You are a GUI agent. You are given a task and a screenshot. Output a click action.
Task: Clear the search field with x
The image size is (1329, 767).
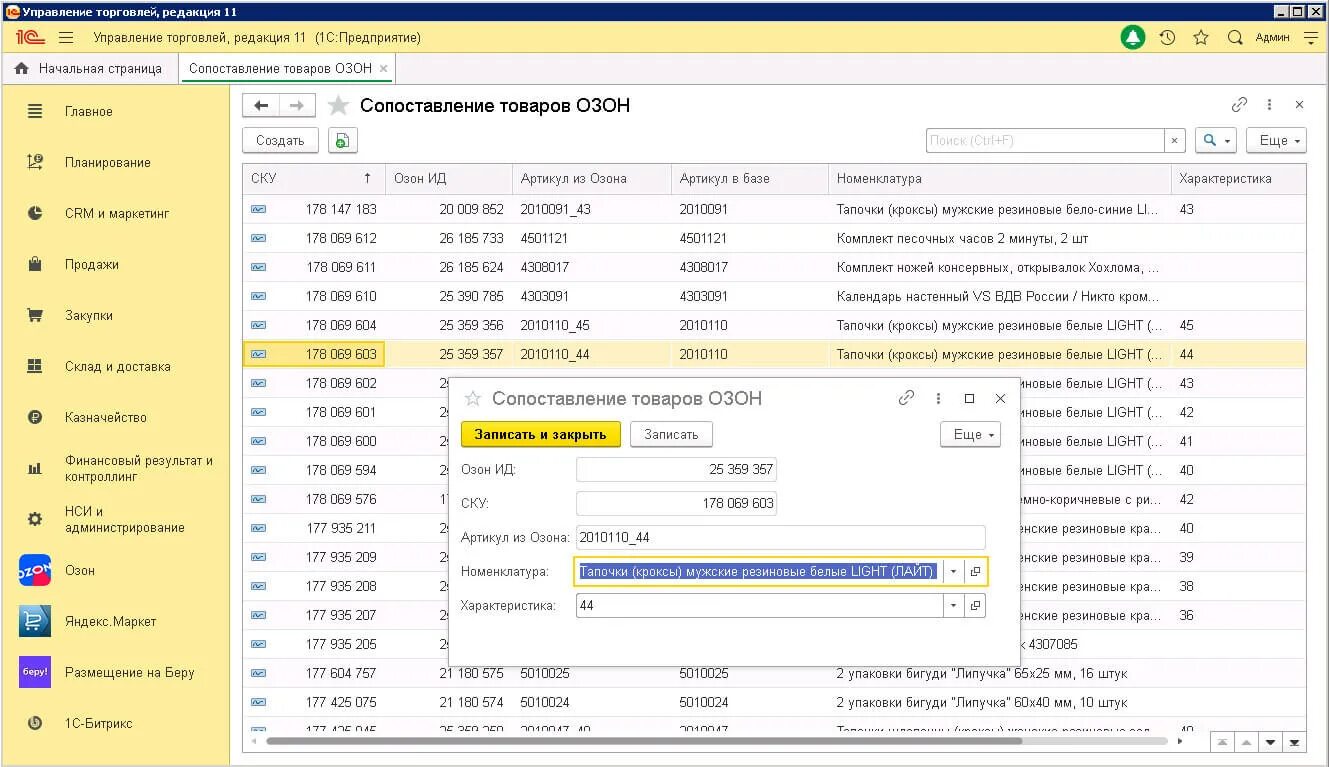1176,141
